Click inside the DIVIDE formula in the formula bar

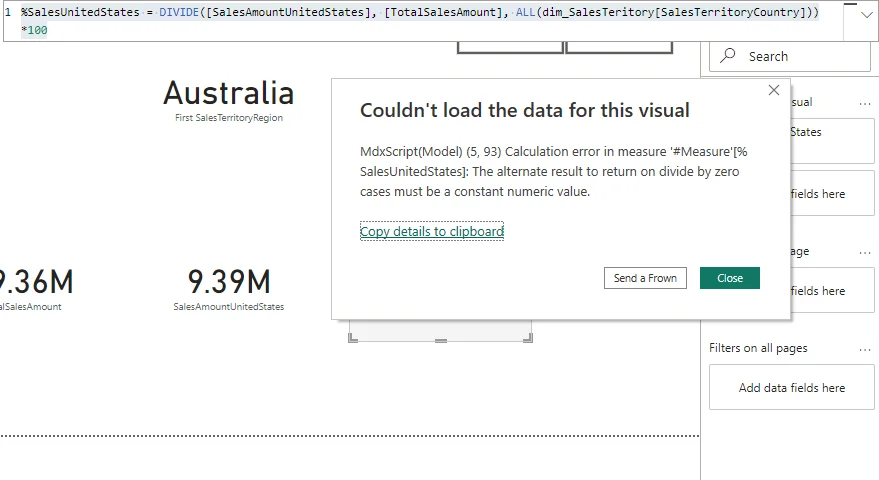point(420,12)
